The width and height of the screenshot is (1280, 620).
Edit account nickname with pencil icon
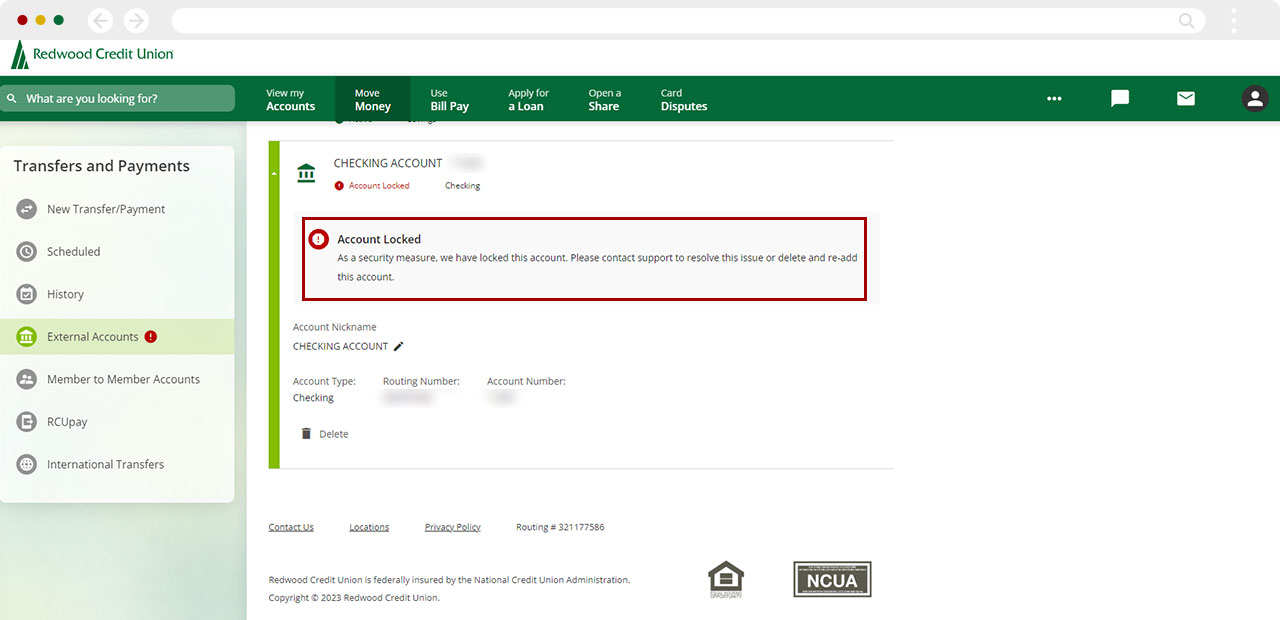(399, 346)
